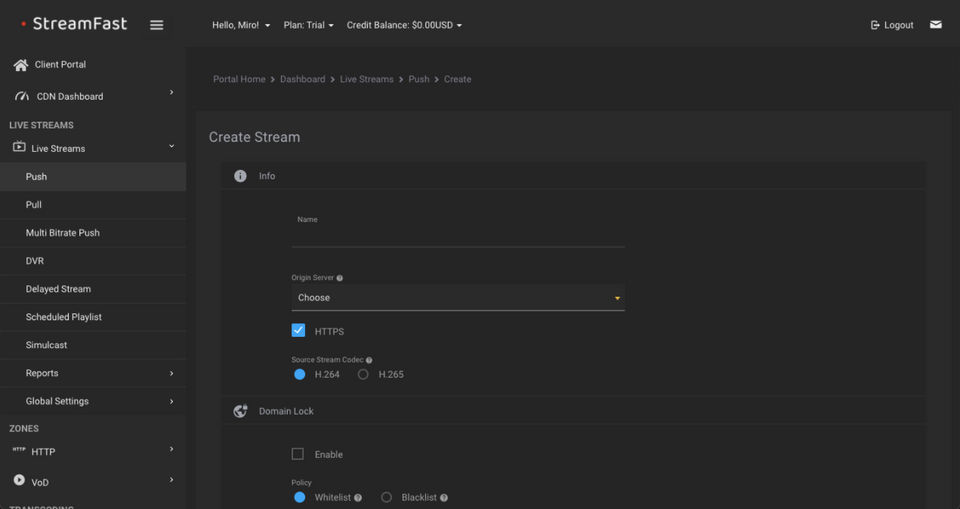Viewport: 960px width, 509px height.
Task: Click the hamburger menu icon
Action: (x=157, y=25)
